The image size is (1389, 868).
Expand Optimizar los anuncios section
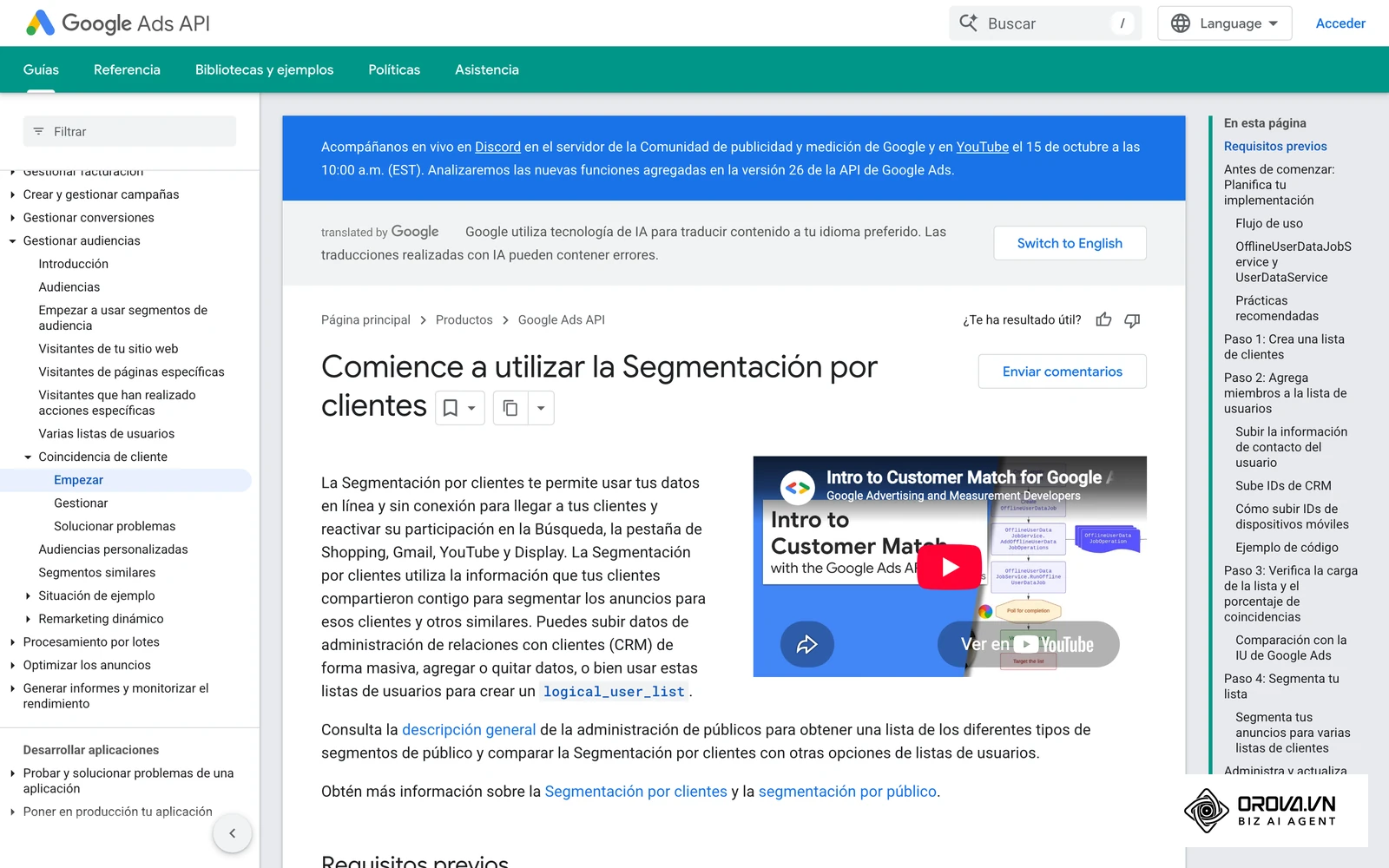click(13, 666)
